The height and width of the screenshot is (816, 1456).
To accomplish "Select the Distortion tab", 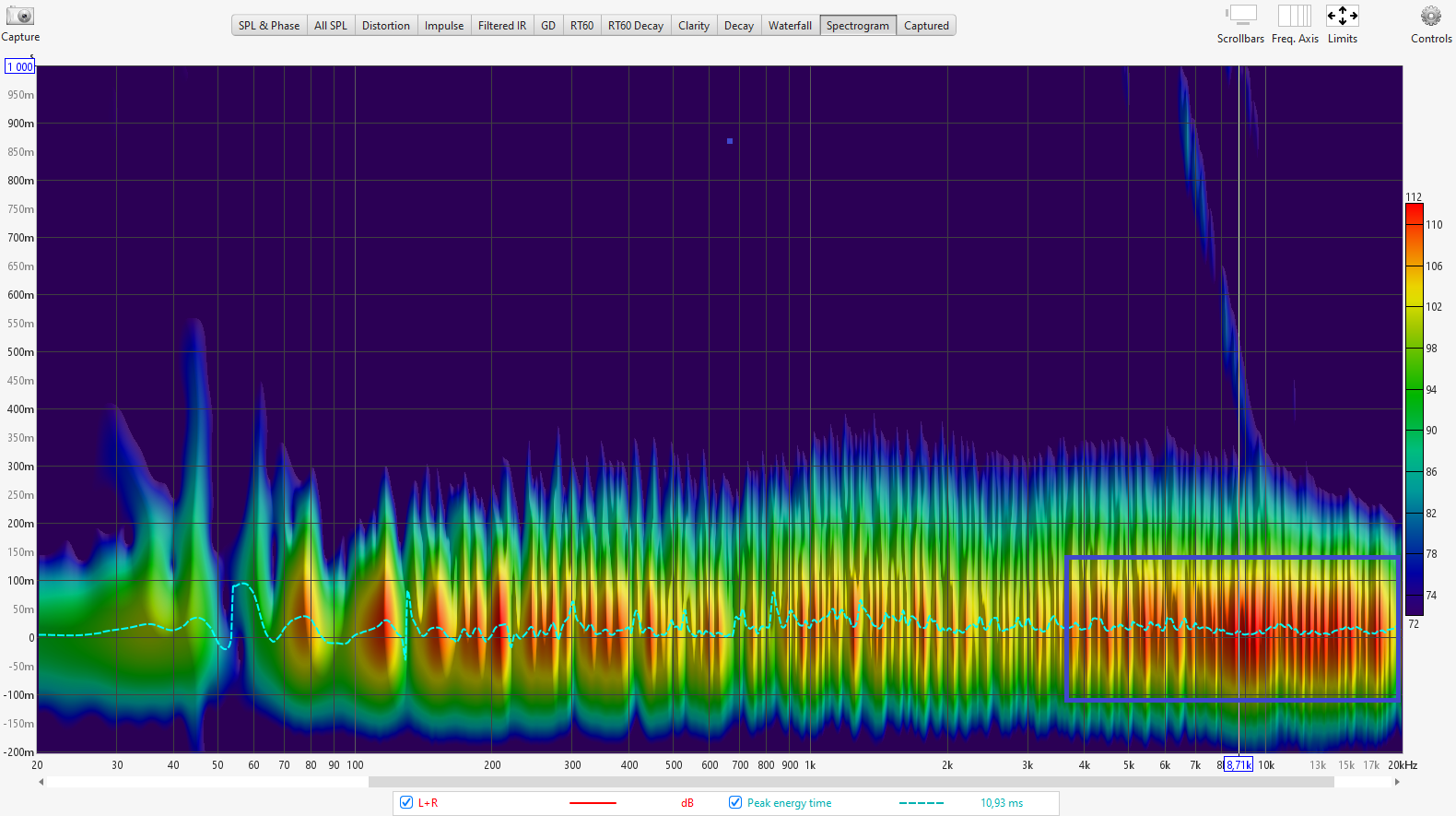I will click(385, 26).
